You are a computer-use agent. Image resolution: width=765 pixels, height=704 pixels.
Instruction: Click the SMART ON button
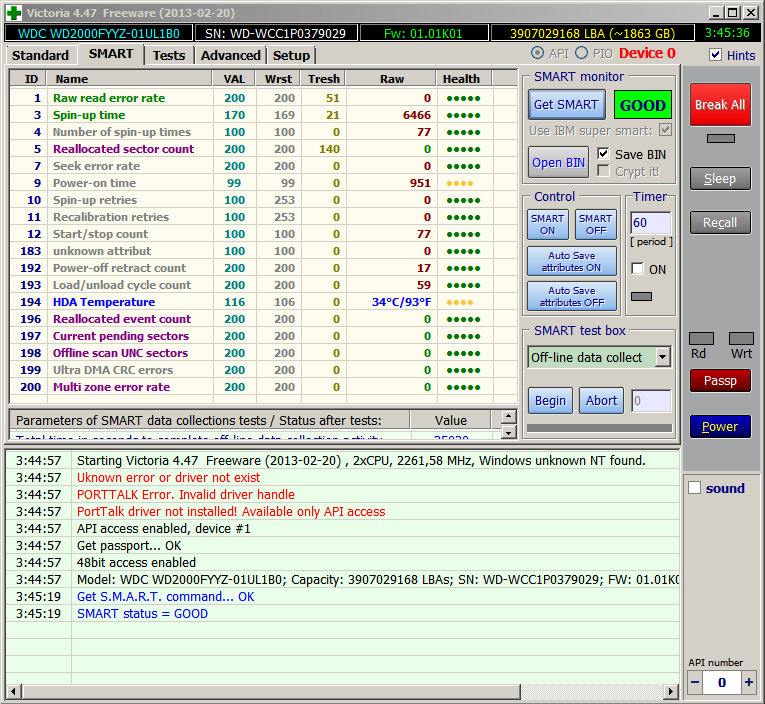click(547, 225)
